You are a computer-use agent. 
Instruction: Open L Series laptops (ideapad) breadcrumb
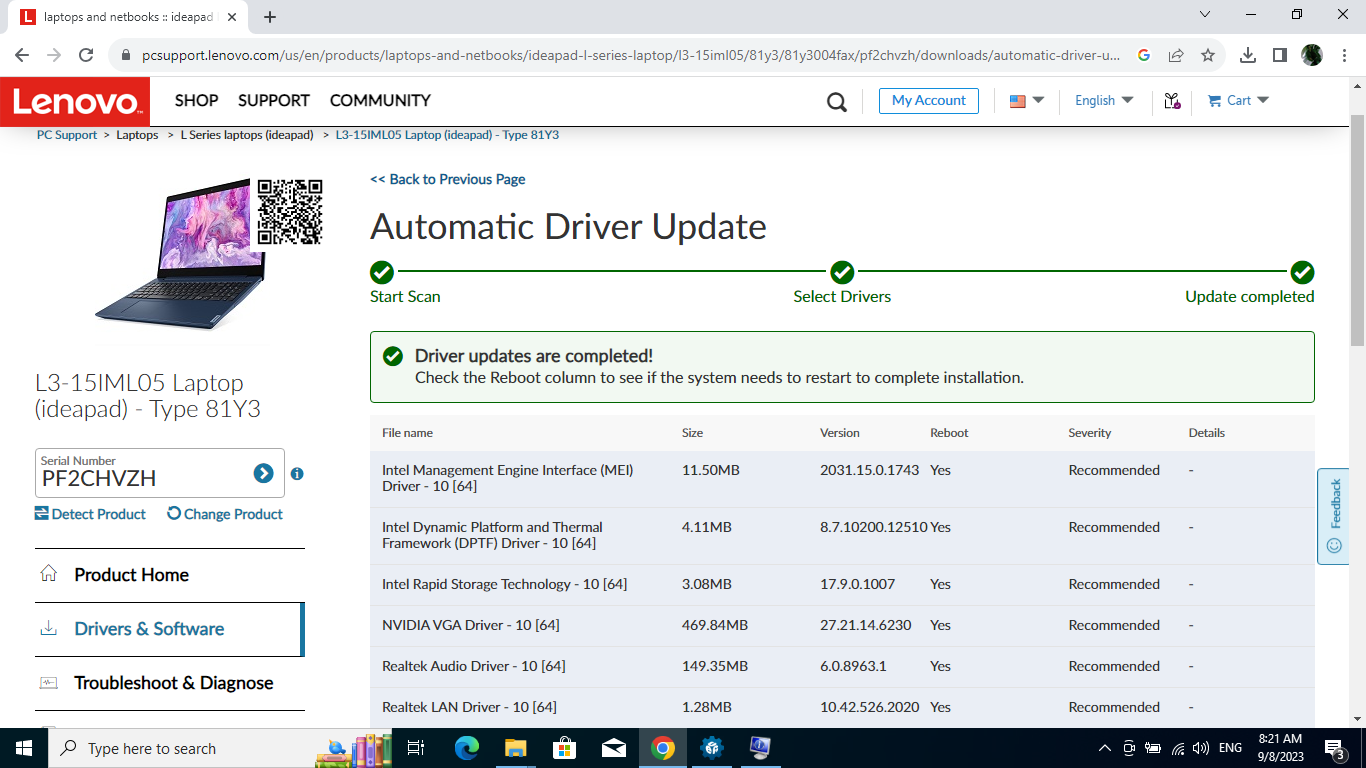pyautogui.click(x=247, y=135)
